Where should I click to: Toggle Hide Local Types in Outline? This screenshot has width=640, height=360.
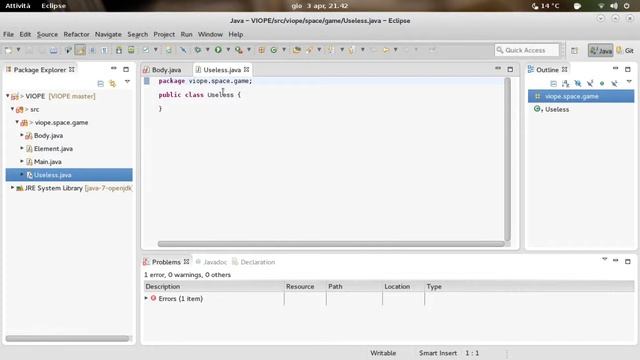[614, 83]
